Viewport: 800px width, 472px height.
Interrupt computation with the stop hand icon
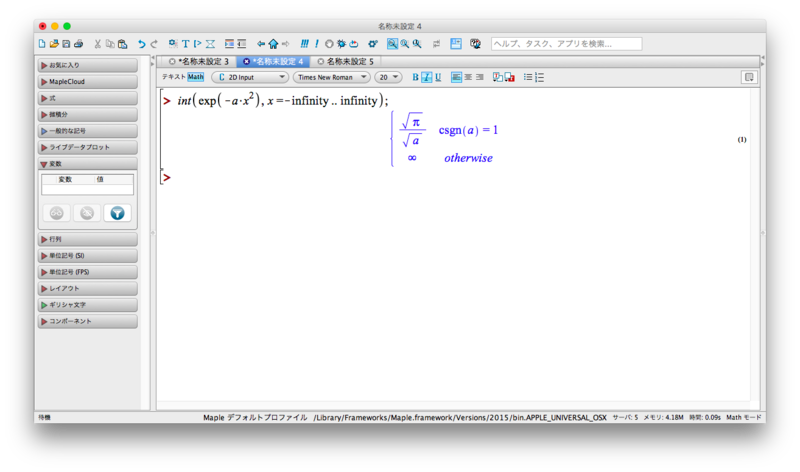[x=329, y=44]
